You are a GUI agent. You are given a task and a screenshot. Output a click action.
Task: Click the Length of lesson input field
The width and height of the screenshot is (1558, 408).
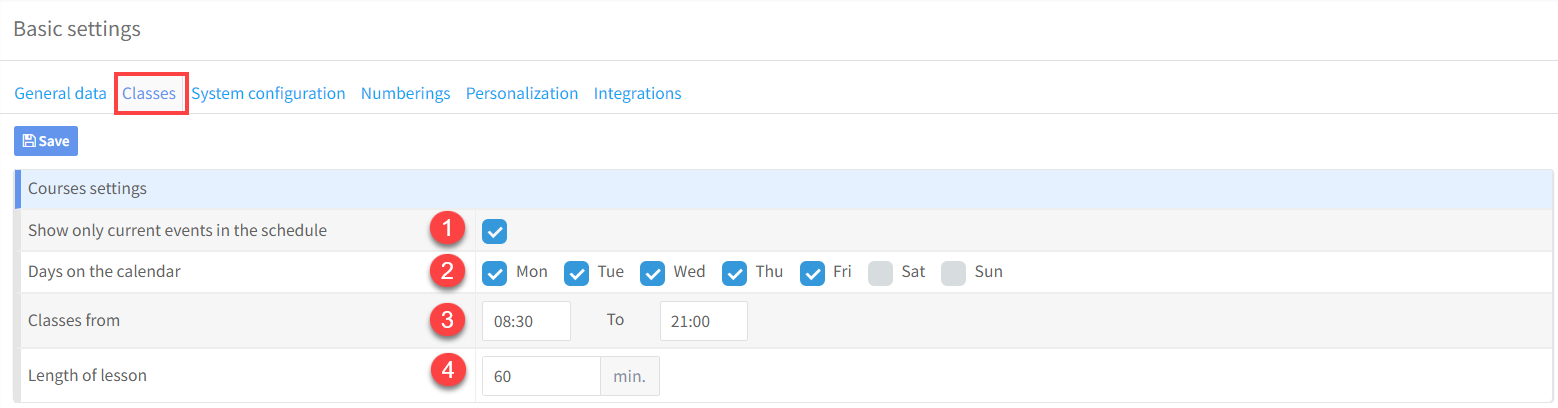pyautogui.click(x=541, y=377)
